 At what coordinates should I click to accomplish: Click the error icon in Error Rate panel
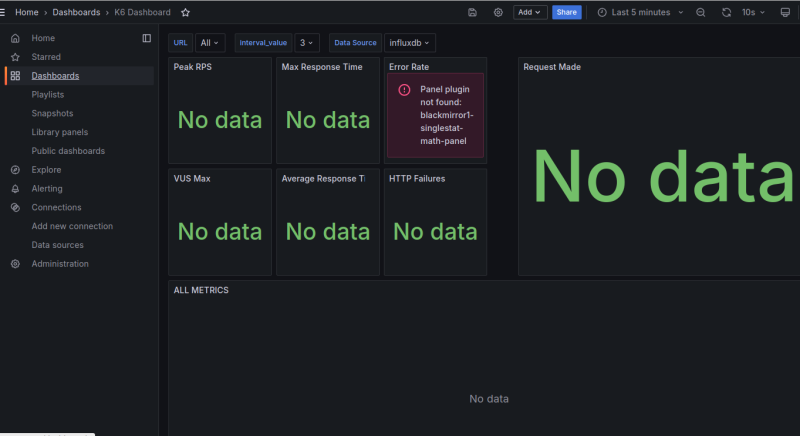(x=404, y=89)
